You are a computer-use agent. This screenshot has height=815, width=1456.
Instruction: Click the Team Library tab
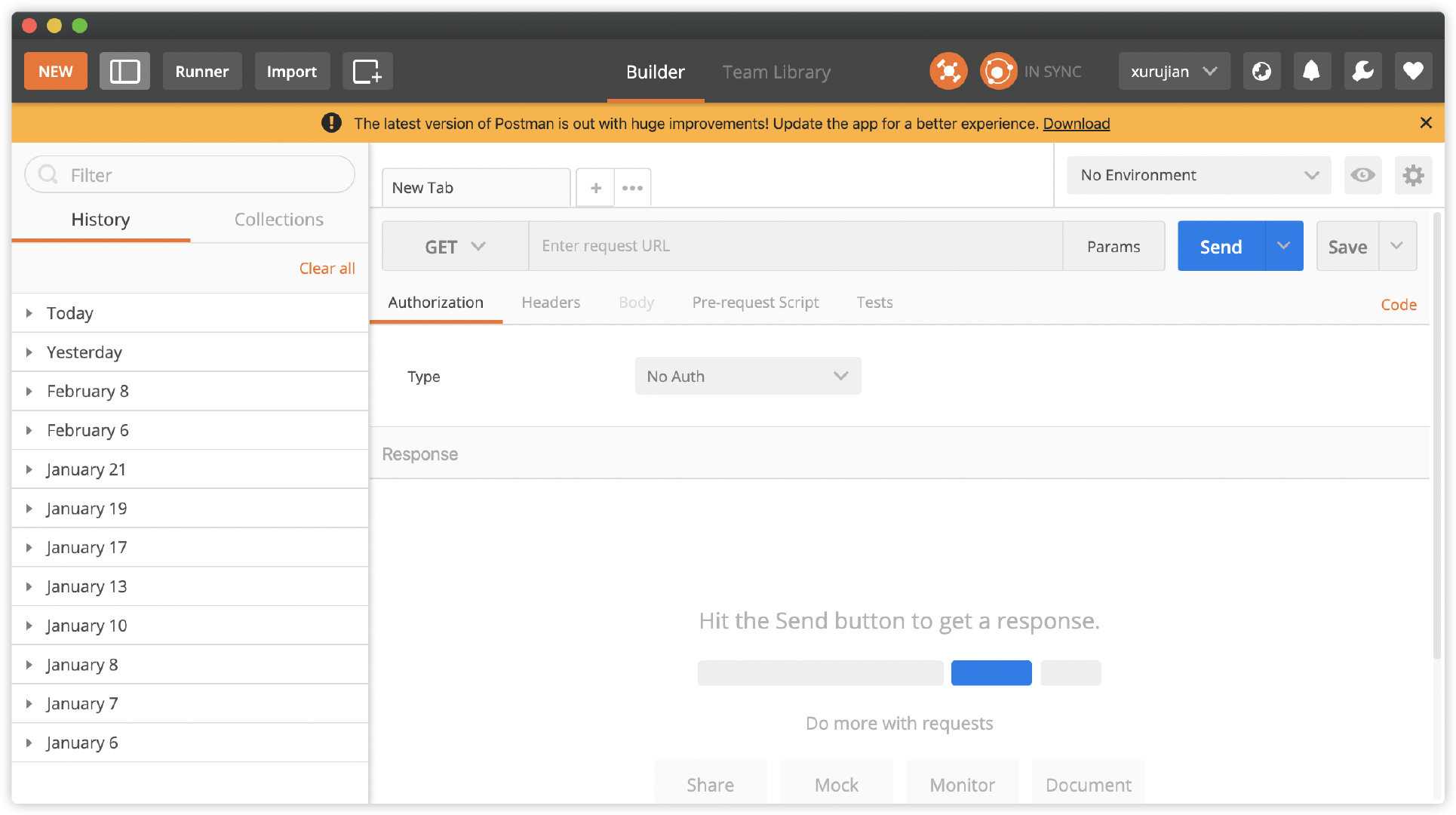coord(776,71)
